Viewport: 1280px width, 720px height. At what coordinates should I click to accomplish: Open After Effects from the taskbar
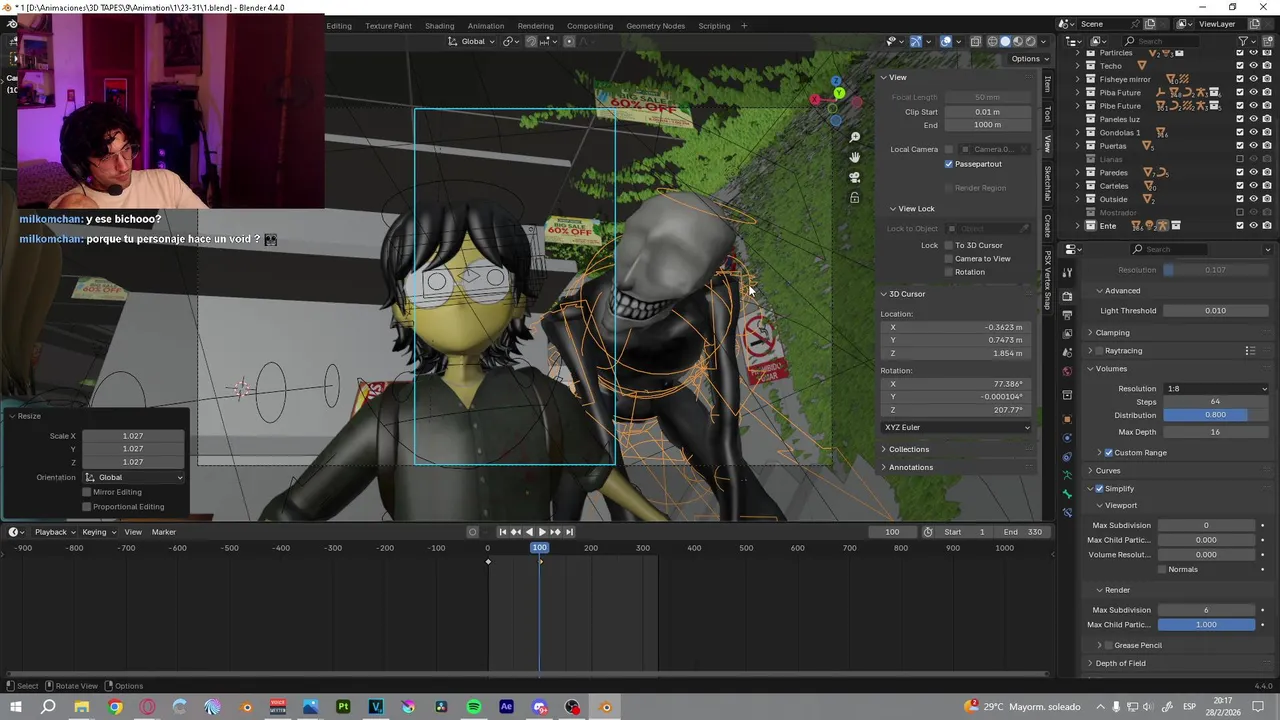point(506,707)
